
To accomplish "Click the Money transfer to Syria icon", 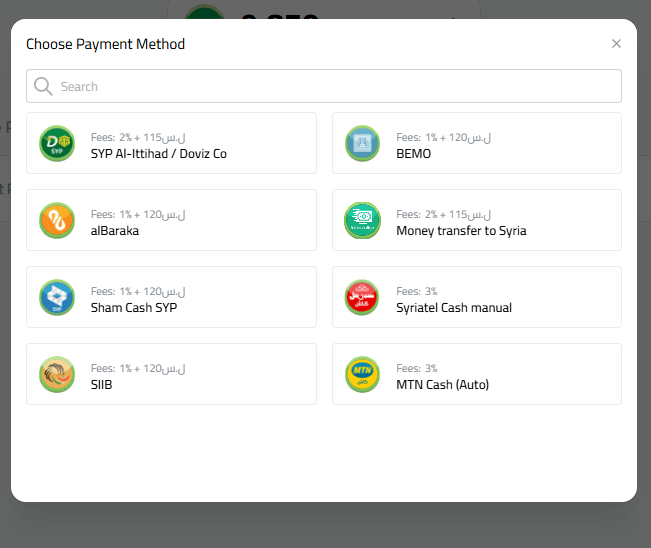I will (x=362, y=220).
